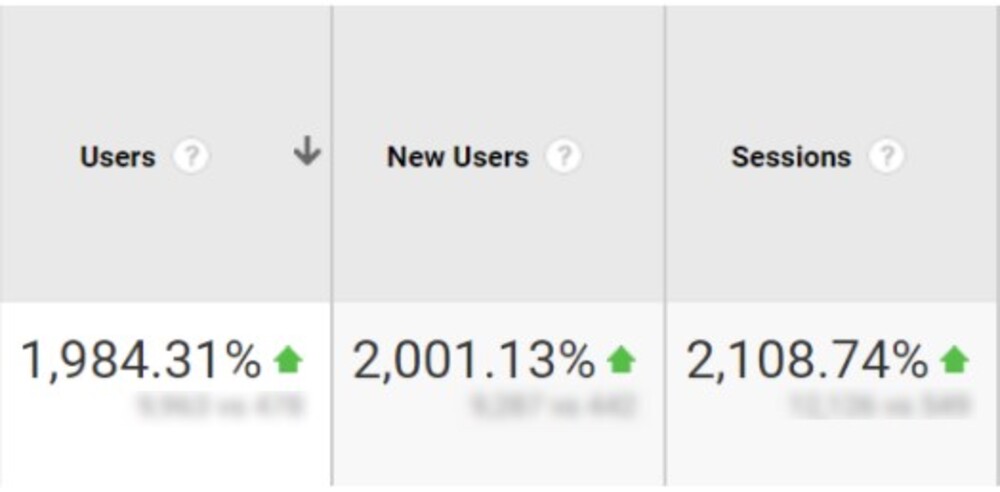Click blurred comparison numbers under Sessions percentage
1000x492 pixels.
point(880,406)
